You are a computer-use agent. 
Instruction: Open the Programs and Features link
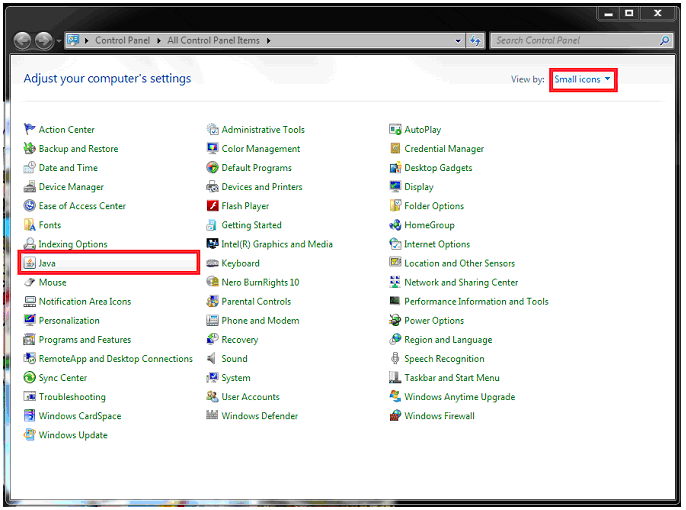coord(85,340)
